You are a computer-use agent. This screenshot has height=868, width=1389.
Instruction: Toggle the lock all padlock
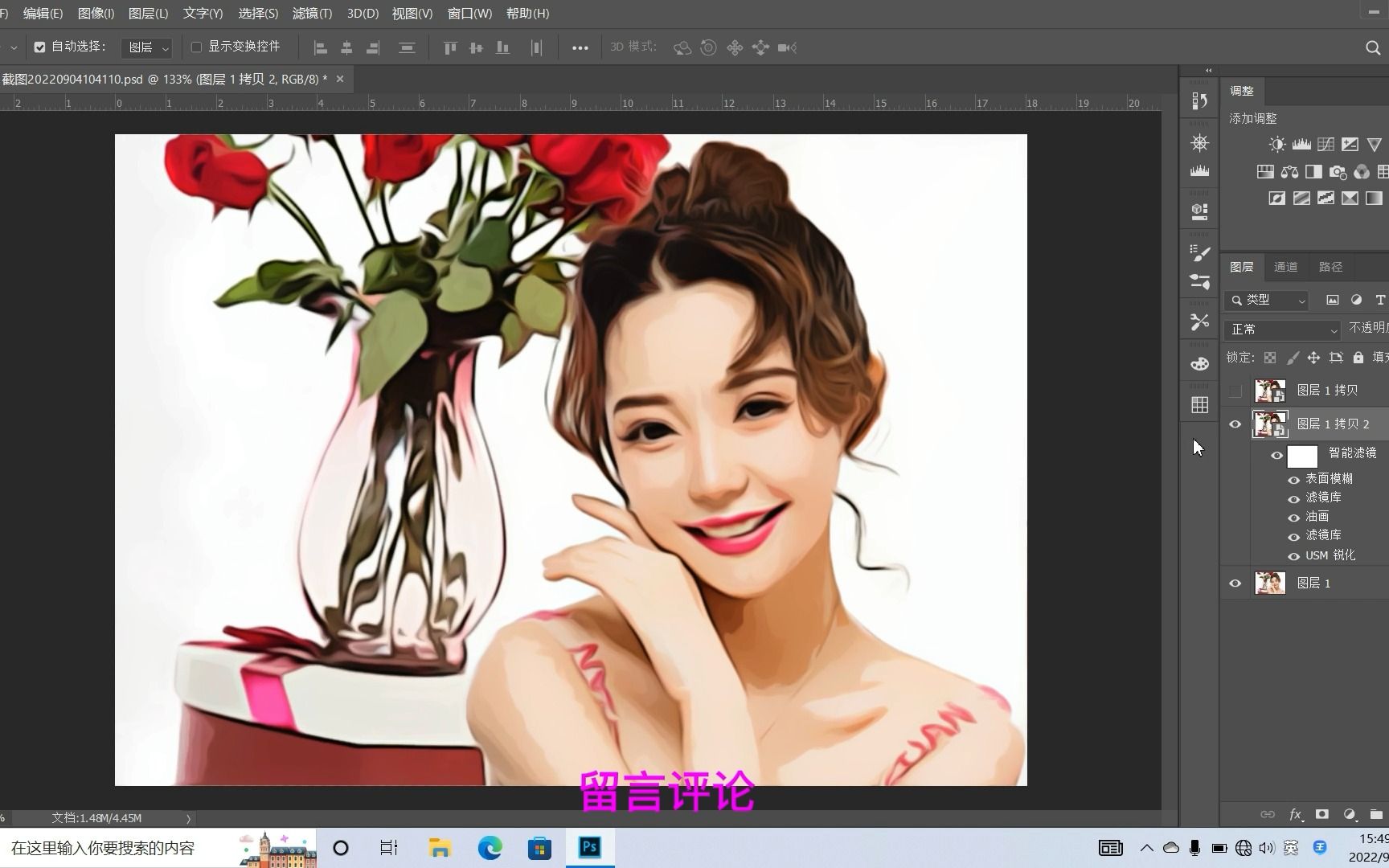[x=1358, y=358]
